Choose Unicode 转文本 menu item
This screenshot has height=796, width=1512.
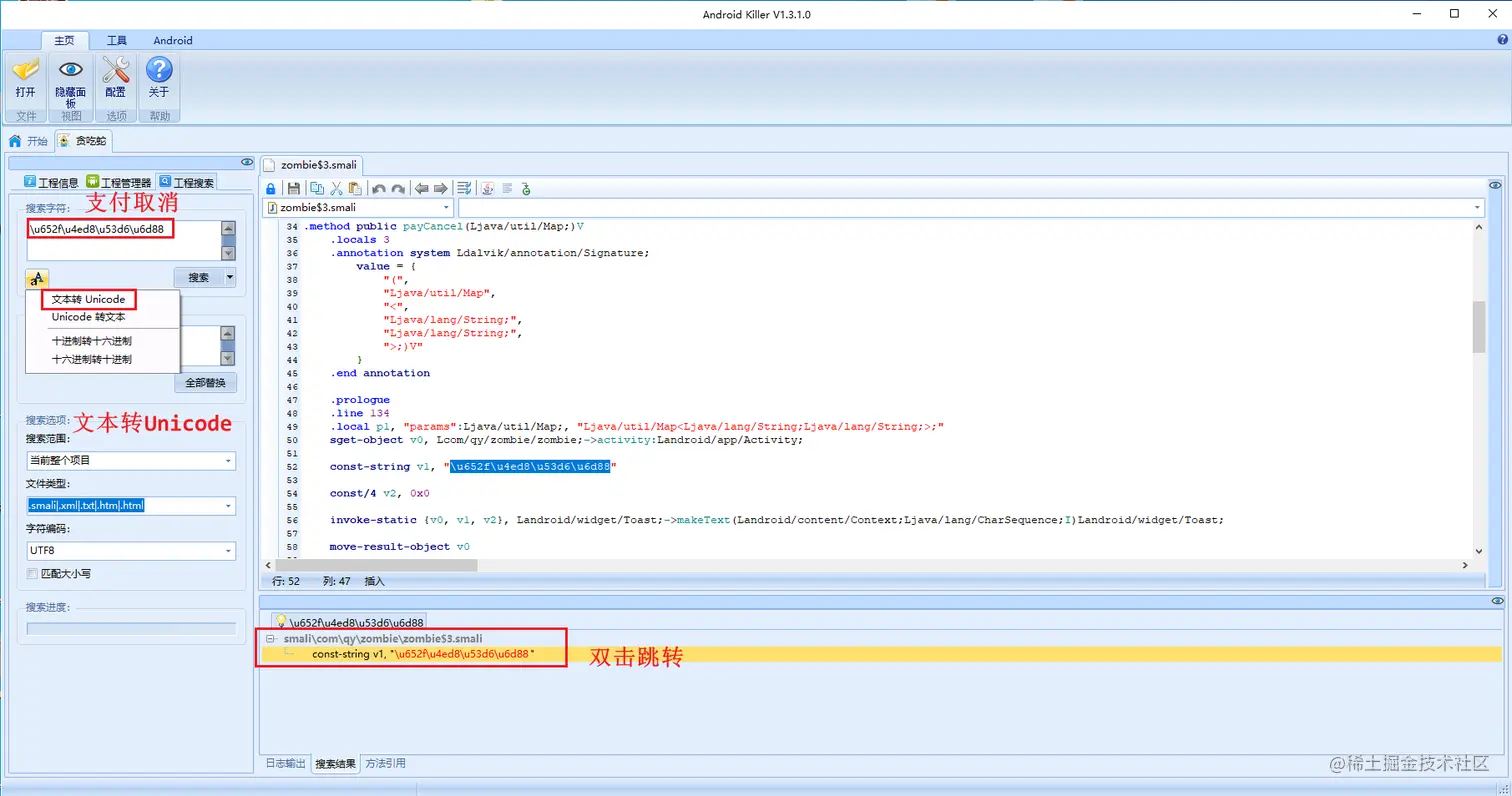(89, 317)
